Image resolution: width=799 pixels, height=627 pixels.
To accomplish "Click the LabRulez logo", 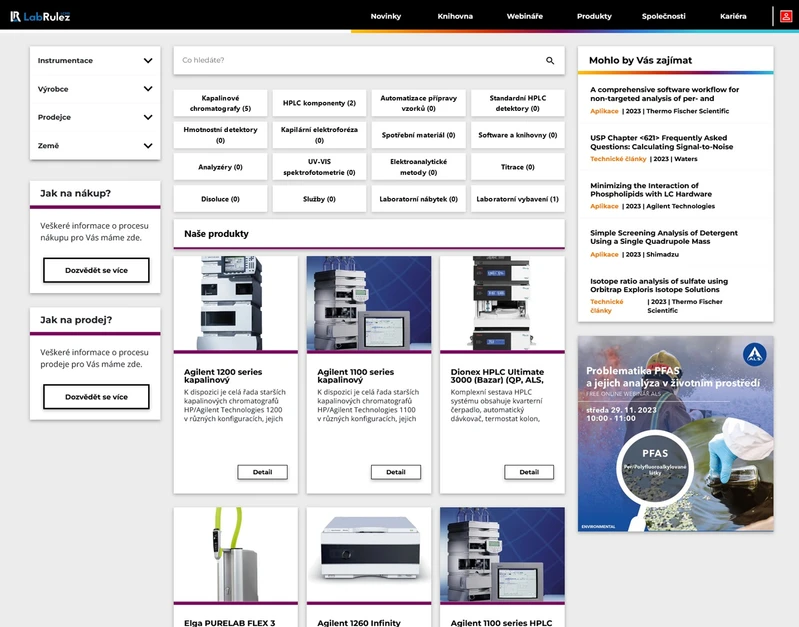I will click(x=40, y=16).
